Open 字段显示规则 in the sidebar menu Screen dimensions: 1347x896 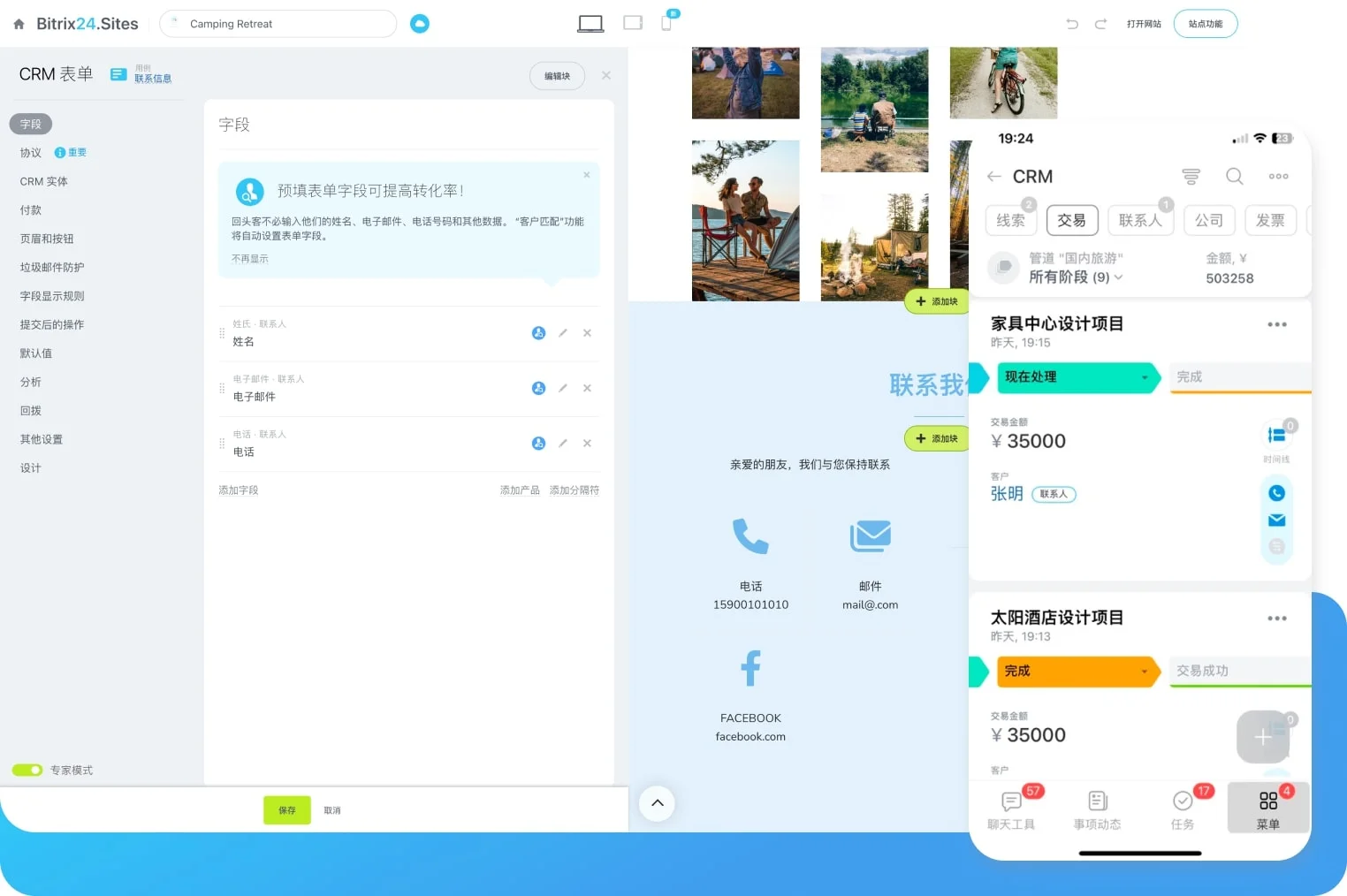pos(52,296)
